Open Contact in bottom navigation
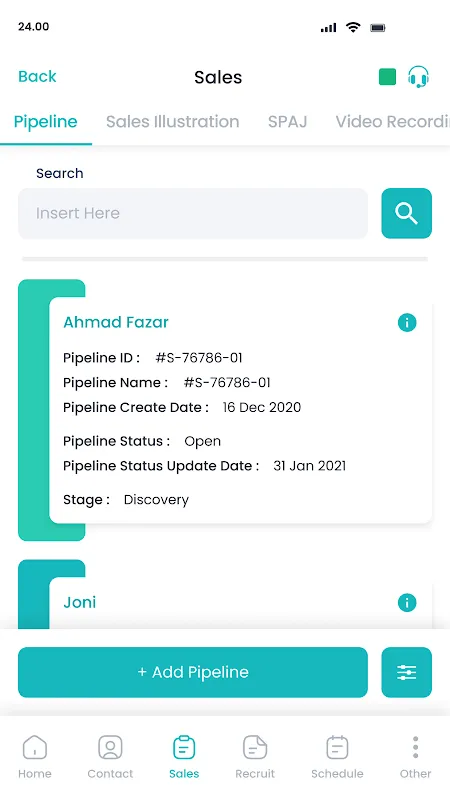The image size is (450, 800). [x=110, y=757]
